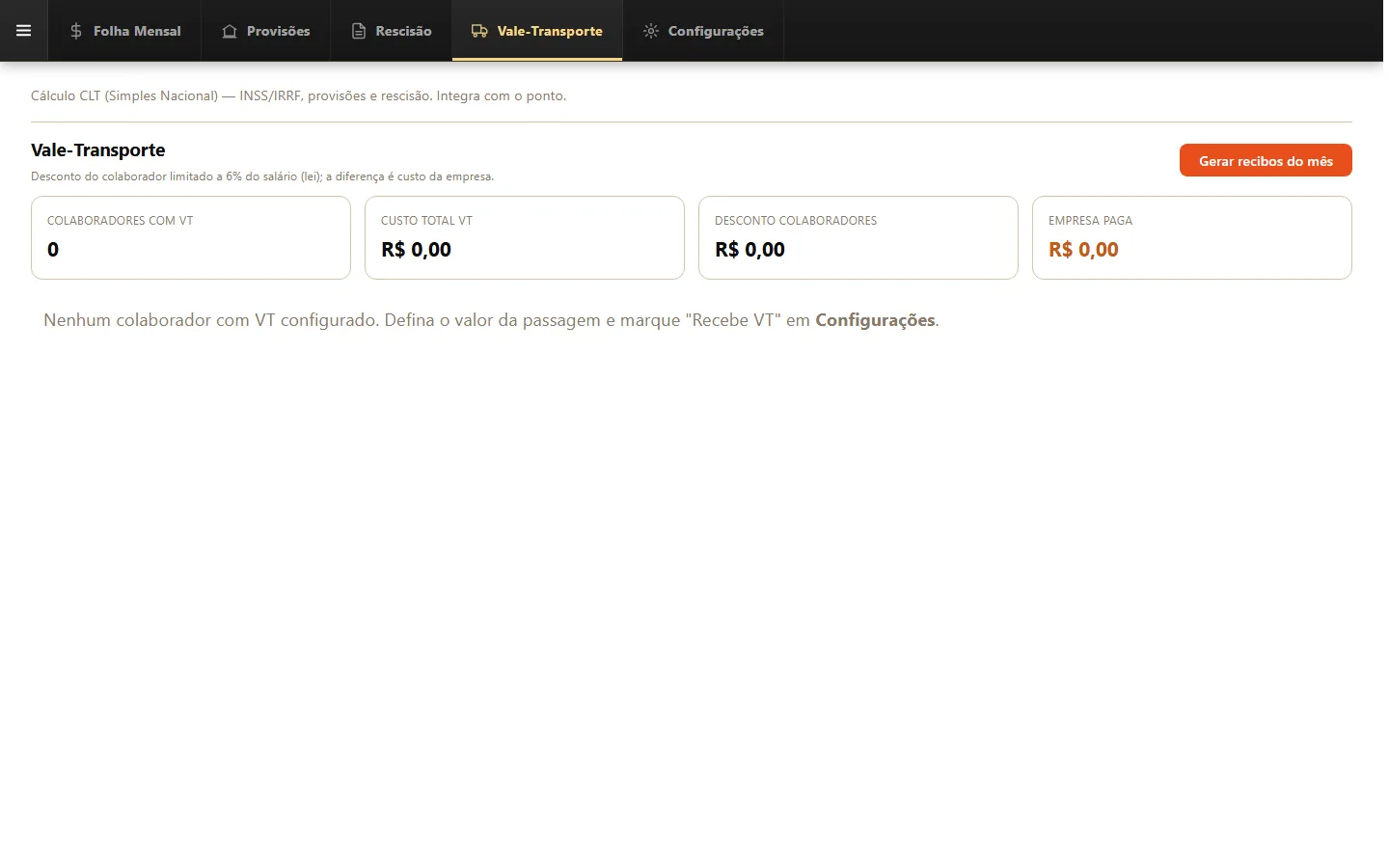Click the 'Desconto do colaborador limitado' subtitle
The height and width of the screenshot is (868, 1389).
click(x=262, y=176)
